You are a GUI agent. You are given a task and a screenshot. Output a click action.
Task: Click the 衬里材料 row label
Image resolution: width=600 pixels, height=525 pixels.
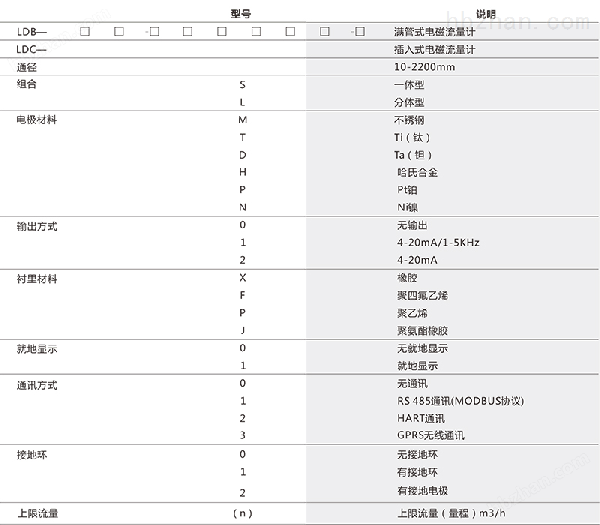pyautogui.click(x=37, y=279)
